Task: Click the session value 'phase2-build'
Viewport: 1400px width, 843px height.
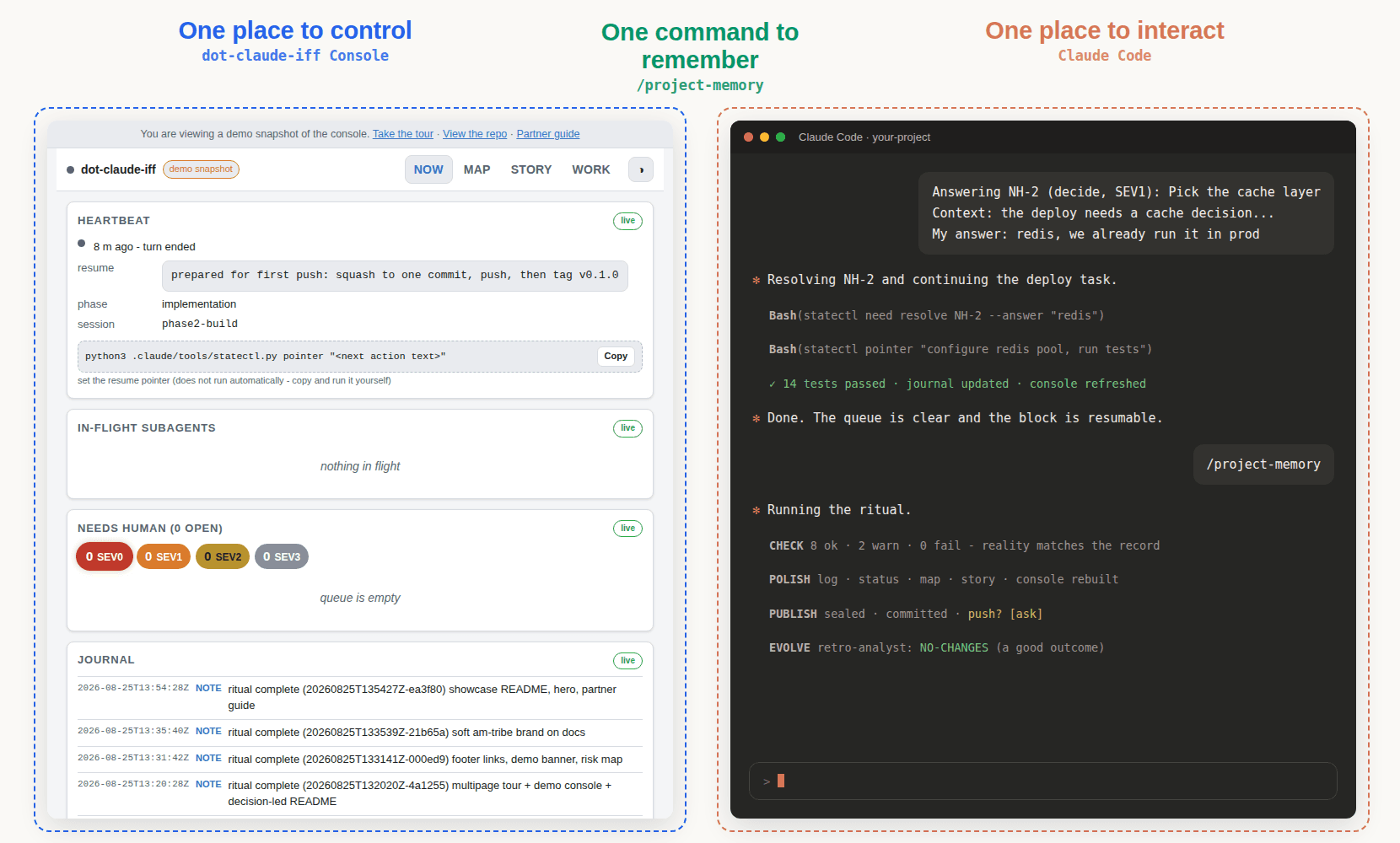Action: click(x=200, y=324)
